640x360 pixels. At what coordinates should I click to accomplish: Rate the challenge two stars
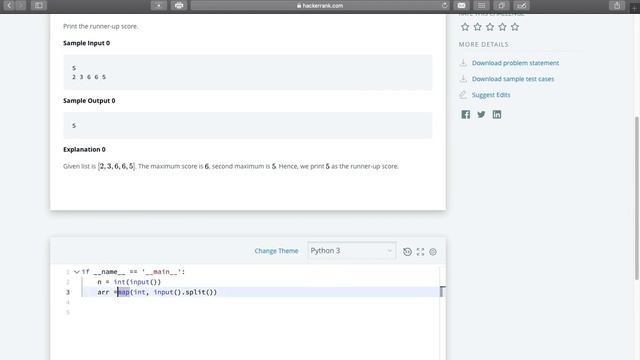tap(478, 27)
